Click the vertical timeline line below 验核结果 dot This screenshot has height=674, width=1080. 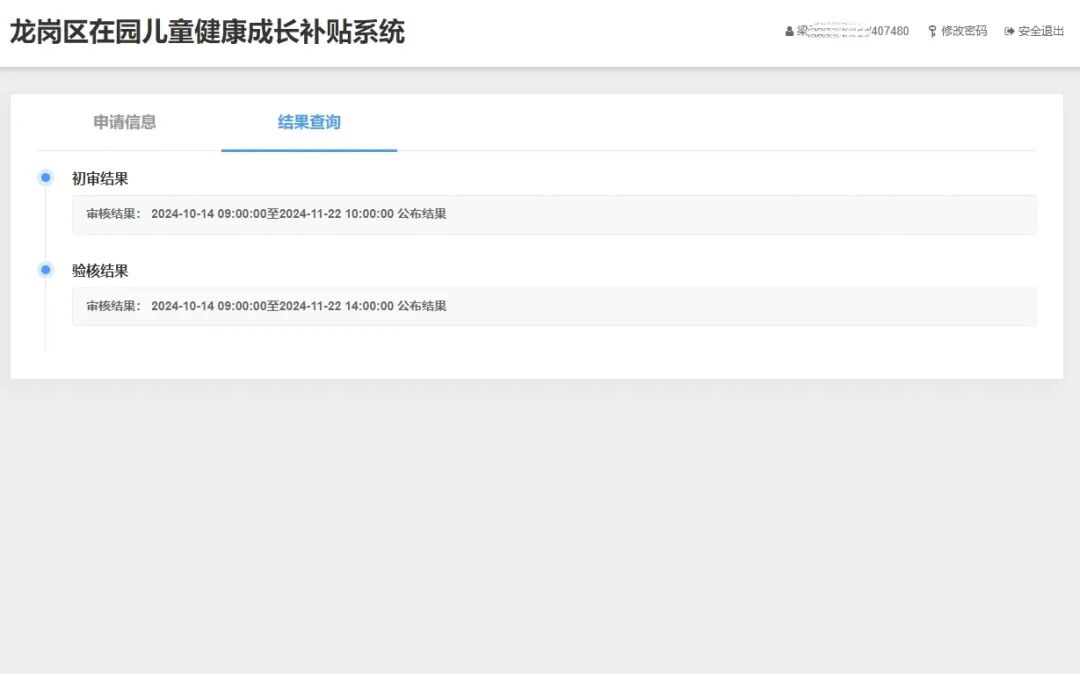coord(45,320)
